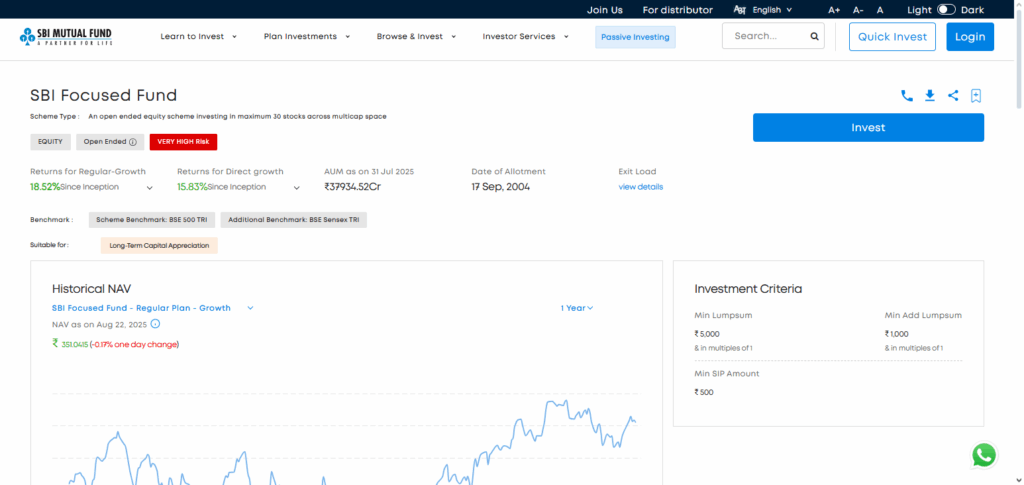This screenshot has width=1024, height=485.
Task: Click the Scheme Benchmark BSE 500 TRI tag
Action: [x=152, y=220]
